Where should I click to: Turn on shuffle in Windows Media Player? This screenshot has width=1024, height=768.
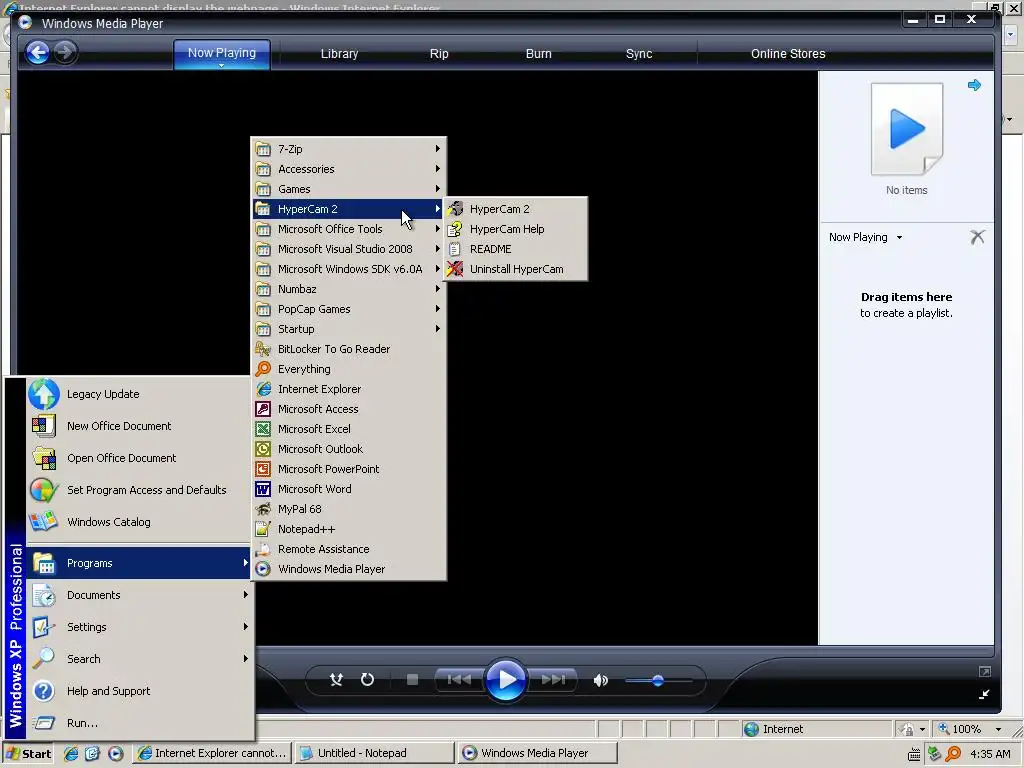pos(336,680)
